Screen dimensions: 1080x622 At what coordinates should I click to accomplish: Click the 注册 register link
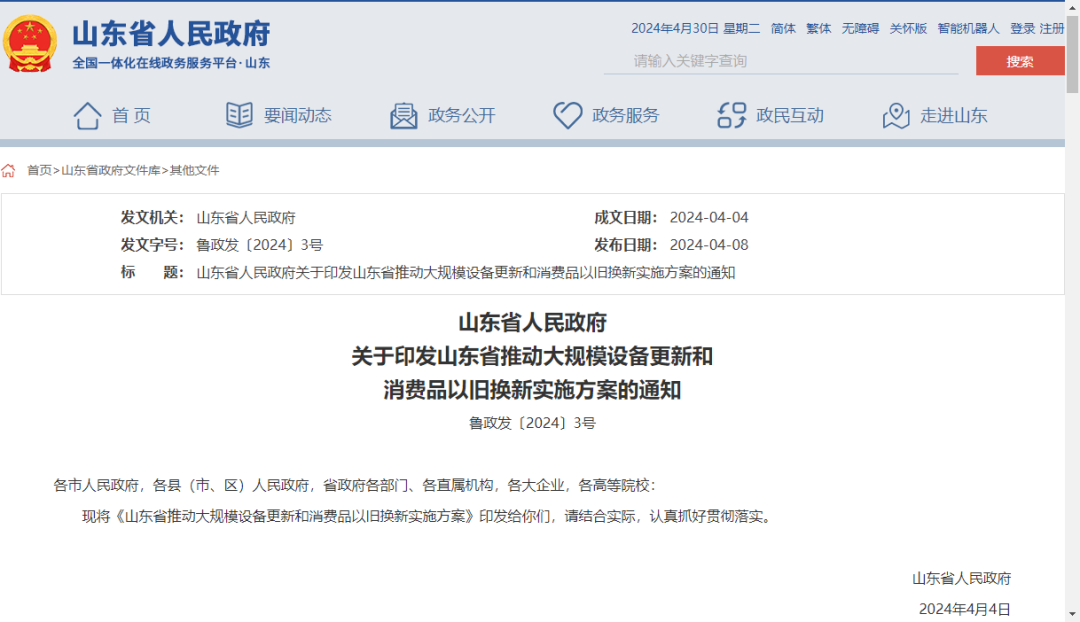coord(1052,29)
